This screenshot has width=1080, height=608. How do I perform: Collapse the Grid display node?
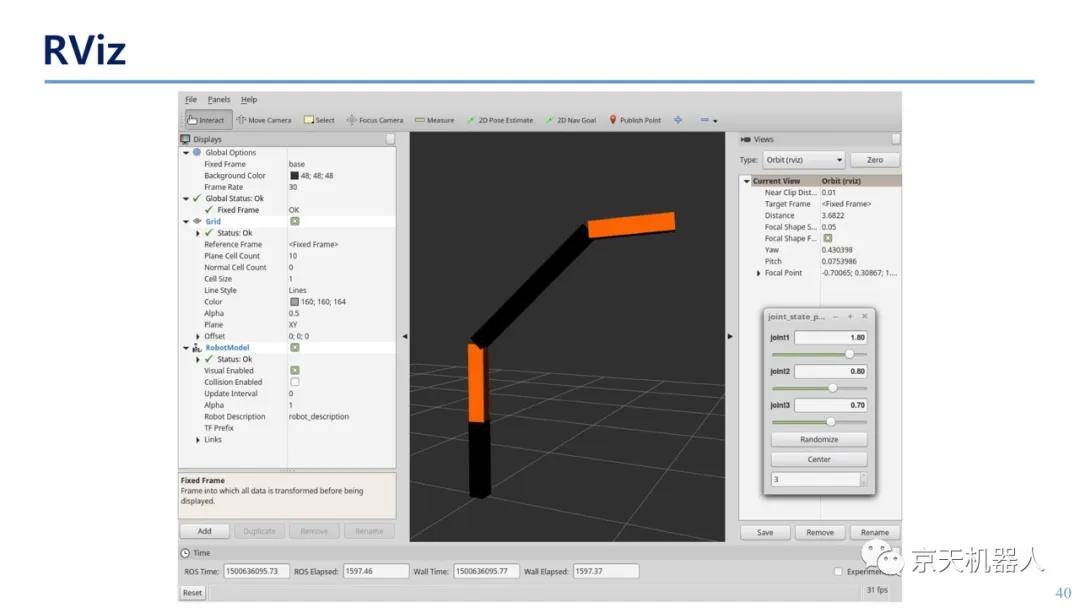(x=186, y=222)
